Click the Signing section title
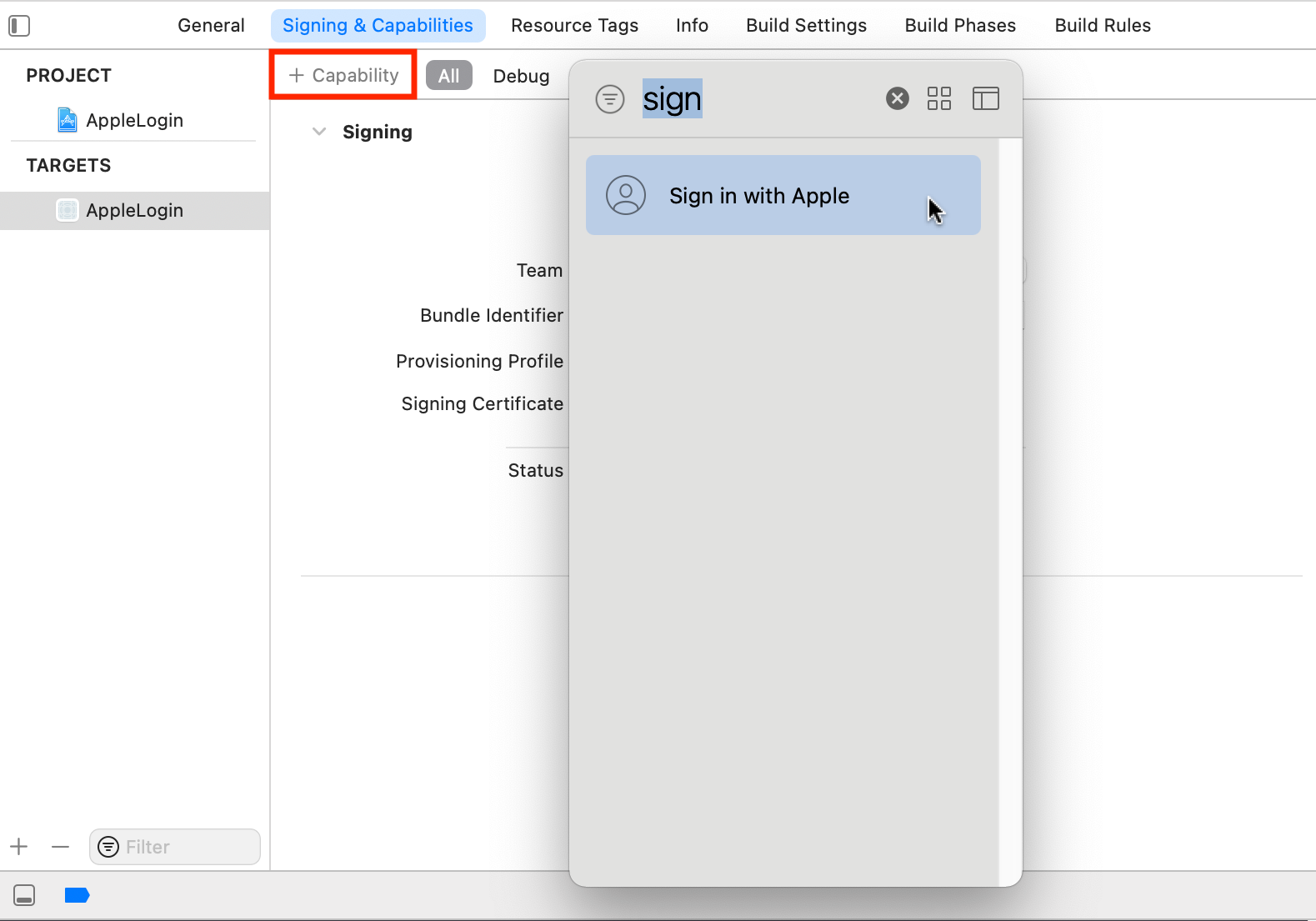The height and width of the screenshot is (921, 1316). [378, 132]
